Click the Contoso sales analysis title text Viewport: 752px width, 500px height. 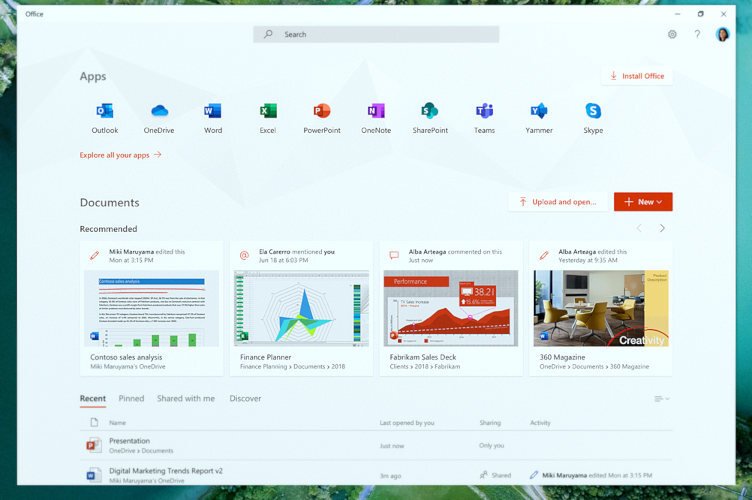(x=126, y=357)
